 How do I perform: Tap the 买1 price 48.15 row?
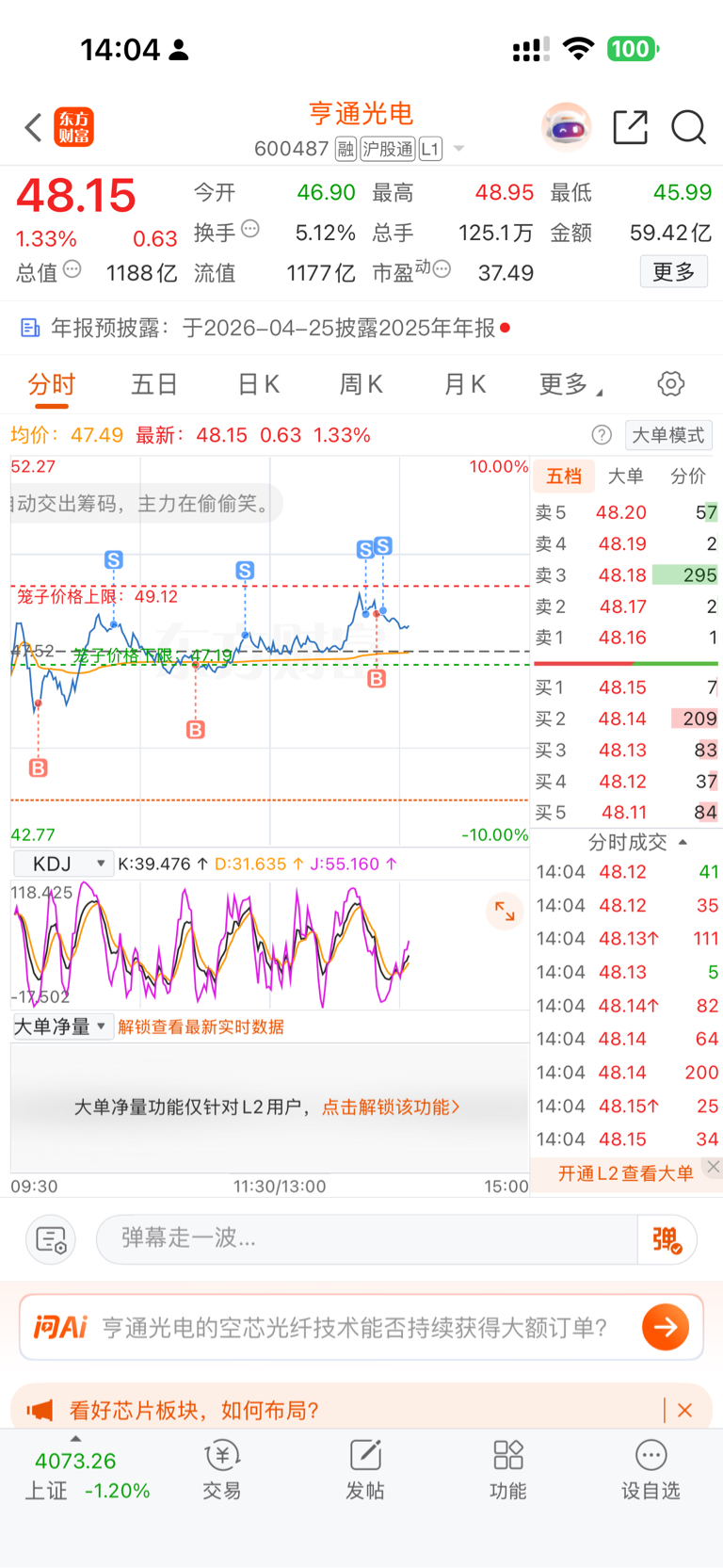(x=626, y=687)
